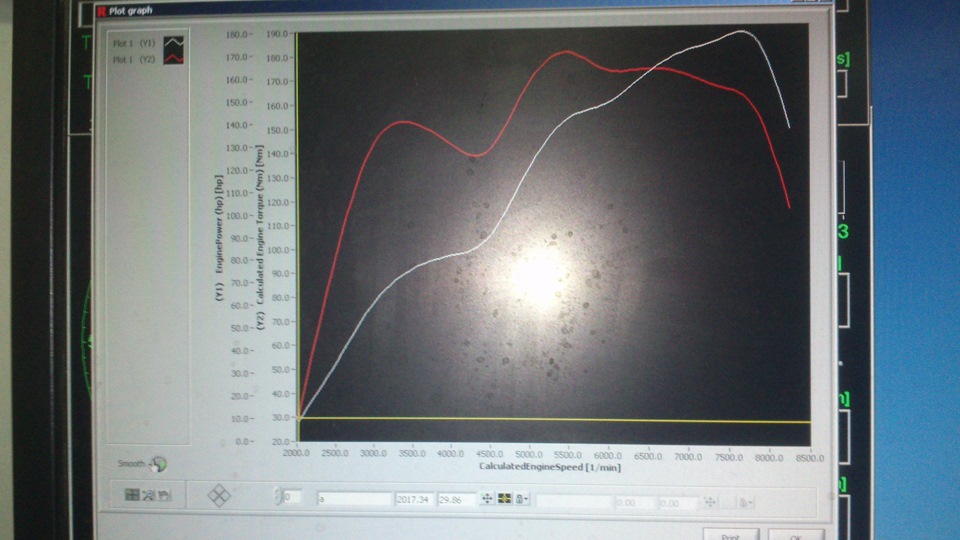Click the 2000.0 X-axis tick value

pyautogui.click(x=296, y=453)
